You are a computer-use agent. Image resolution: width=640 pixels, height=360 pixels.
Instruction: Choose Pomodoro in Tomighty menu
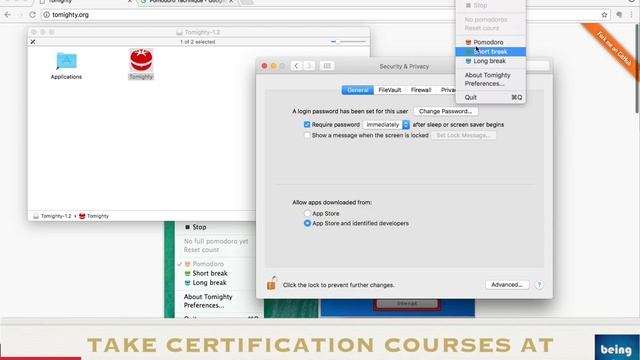pyautogui.click(x=491, y=42)
